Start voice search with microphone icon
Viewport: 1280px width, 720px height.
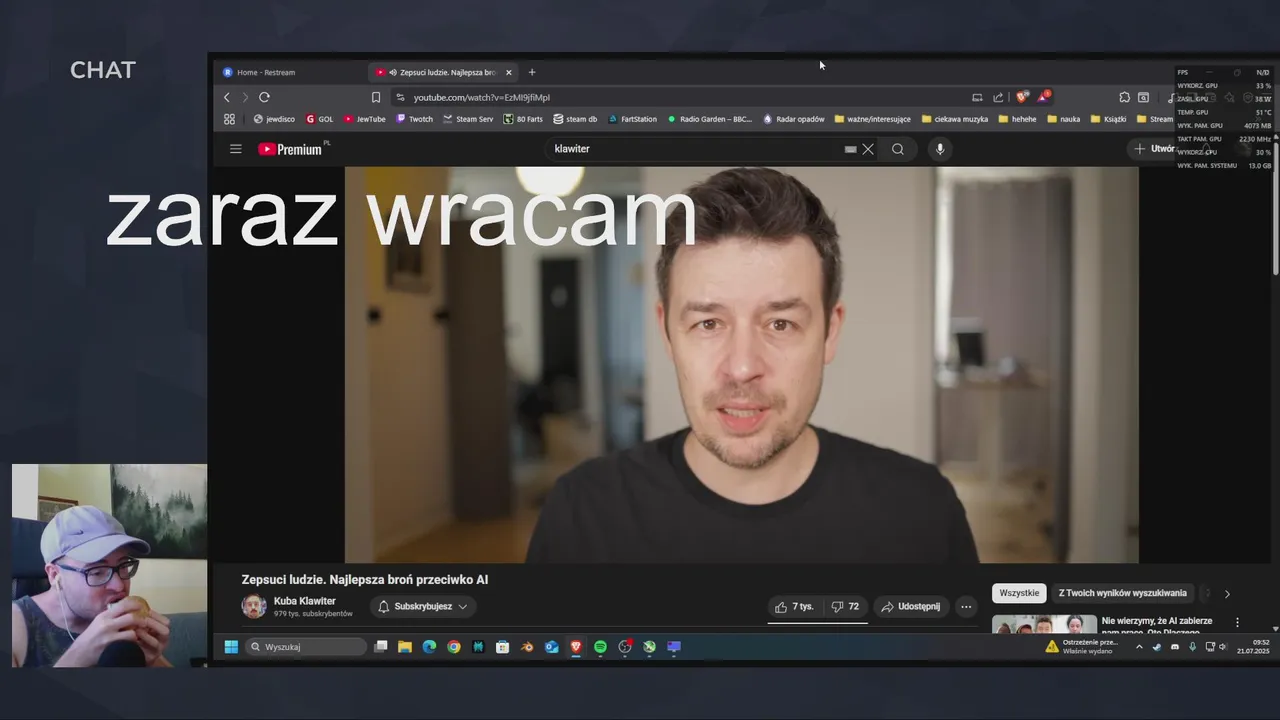(x=939, y=149)
